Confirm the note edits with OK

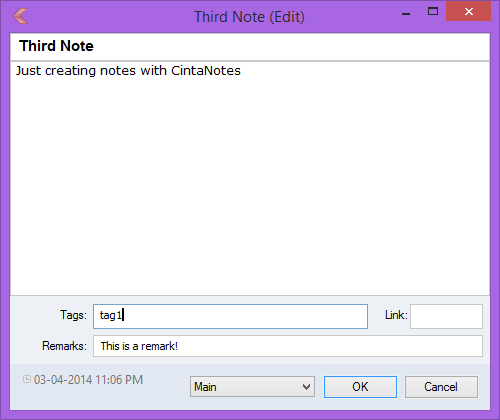(x=360, y=387)
